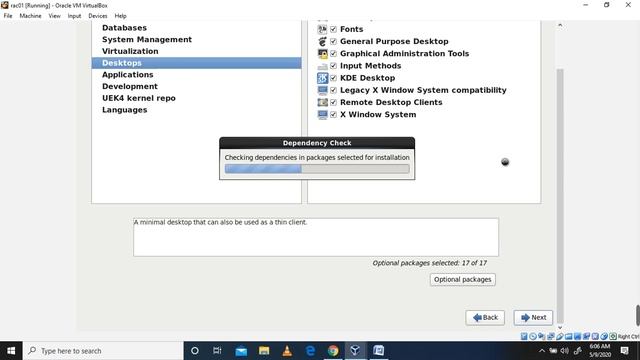This screenshot has width=640, height=360.
Task: Open the Windows notification center
Action: (624, 351)
